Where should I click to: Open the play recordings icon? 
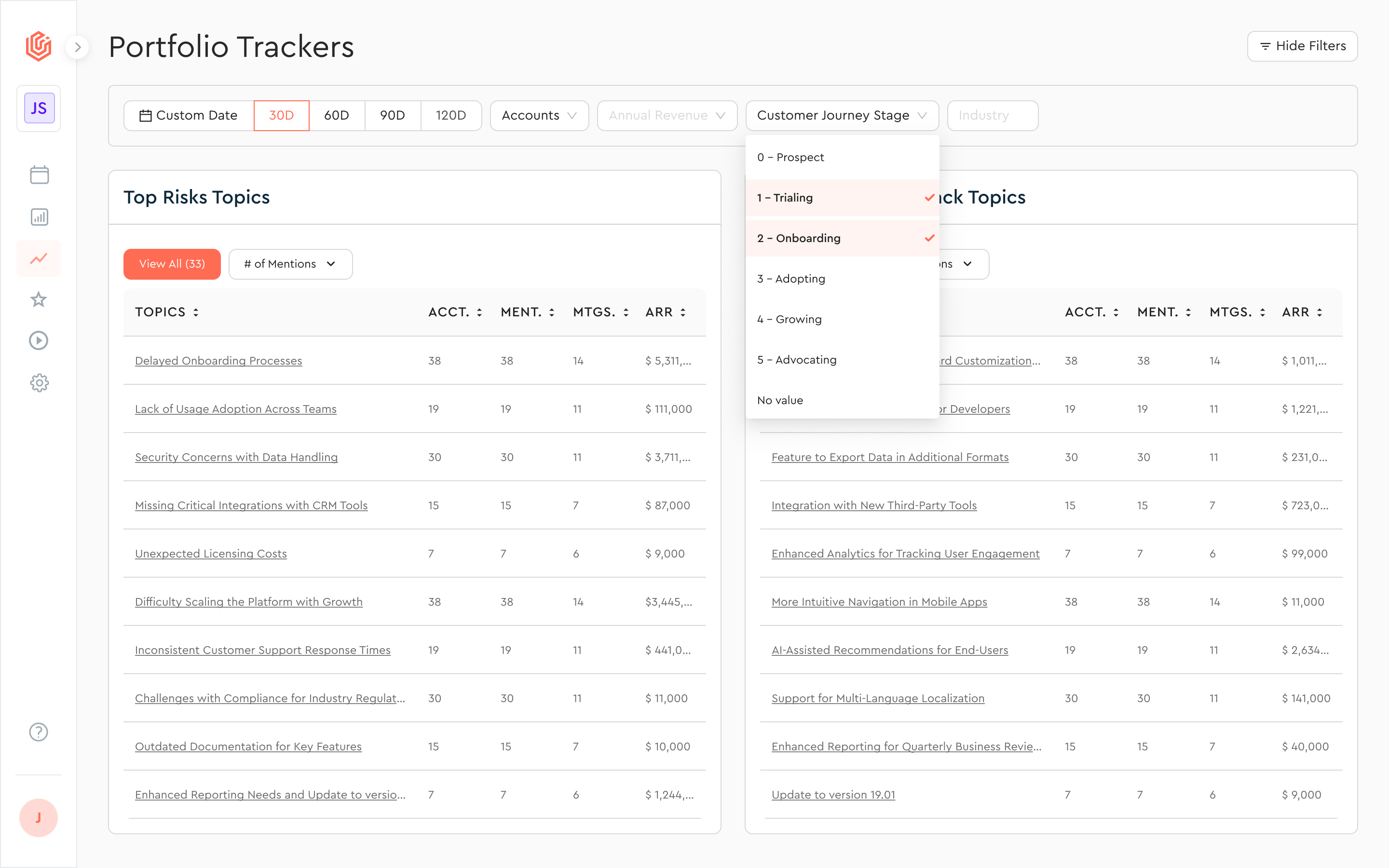(39, 341)
